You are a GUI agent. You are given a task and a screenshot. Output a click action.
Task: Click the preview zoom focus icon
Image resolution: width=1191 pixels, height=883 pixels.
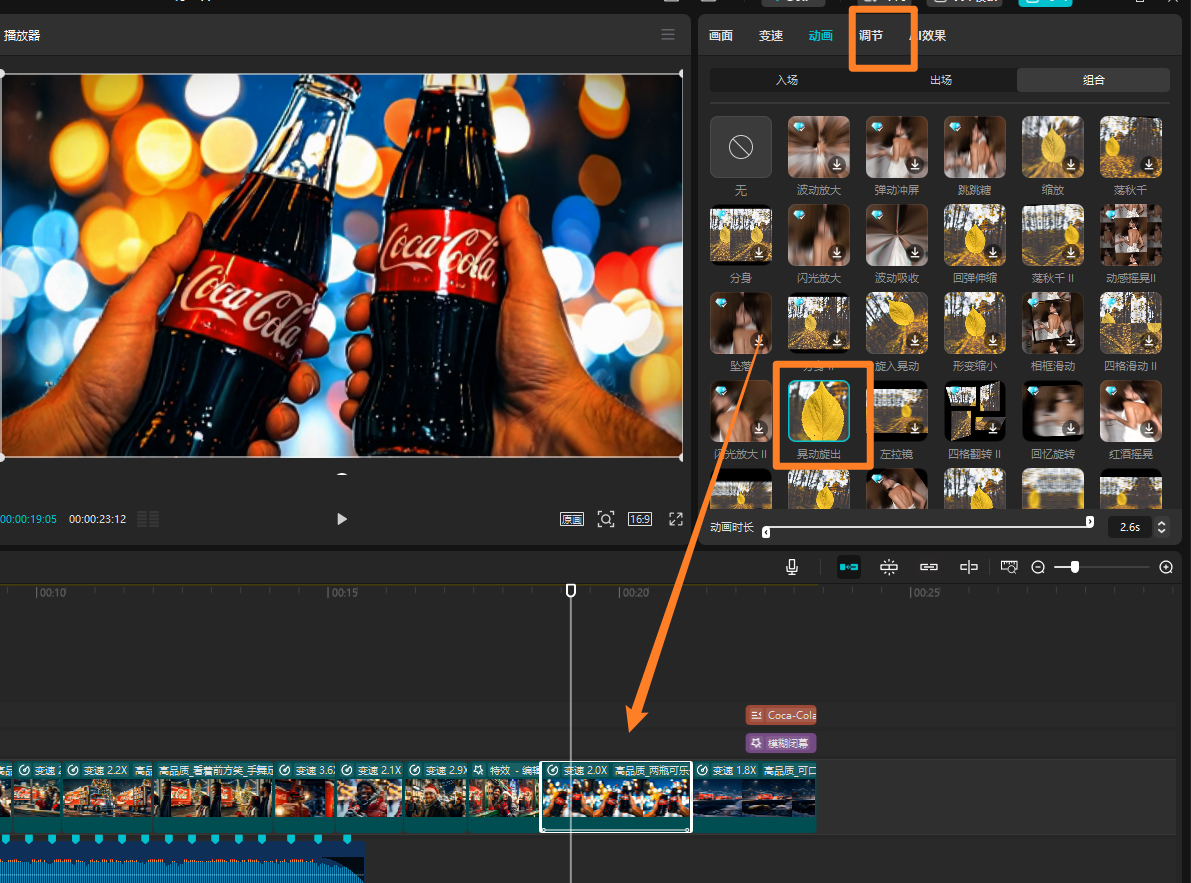pos(605,519)
